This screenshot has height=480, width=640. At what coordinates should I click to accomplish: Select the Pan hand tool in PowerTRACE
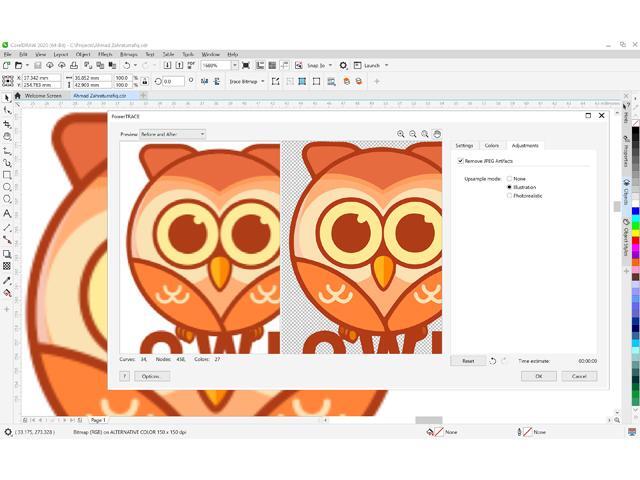[437, 134]
